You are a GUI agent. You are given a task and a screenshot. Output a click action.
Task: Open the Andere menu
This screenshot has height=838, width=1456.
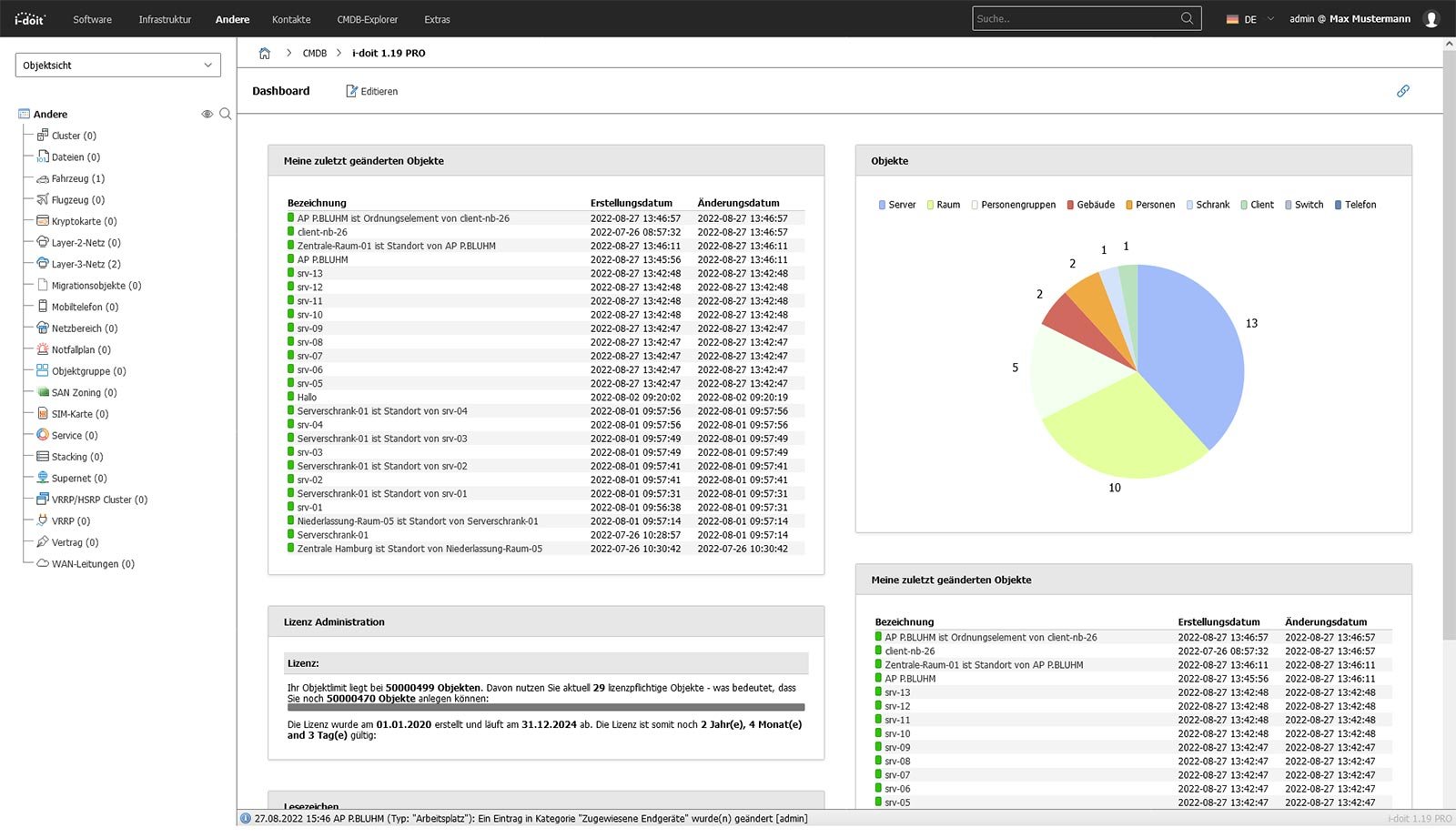tap(232, 19)
